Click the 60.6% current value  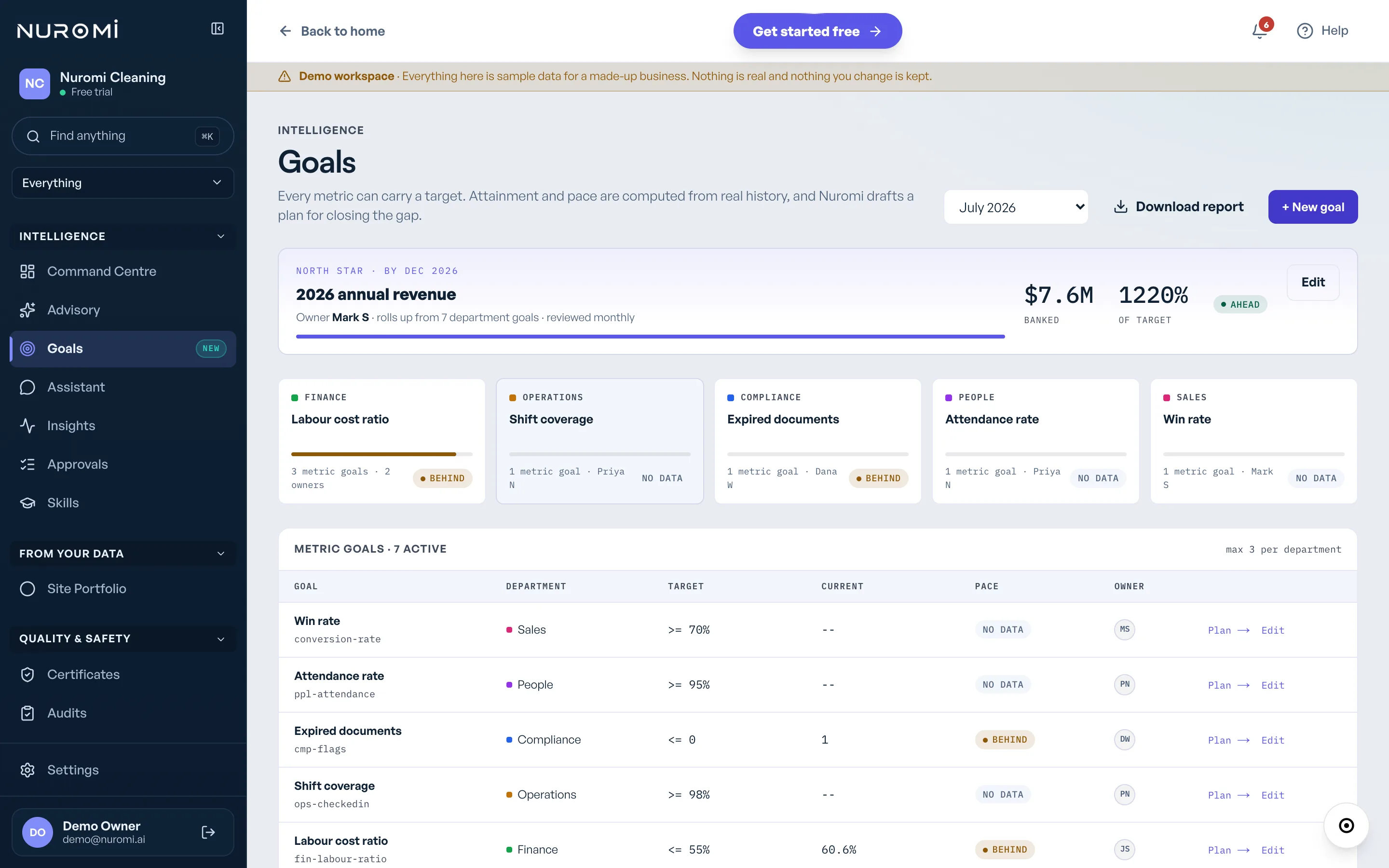coord(839,850)
